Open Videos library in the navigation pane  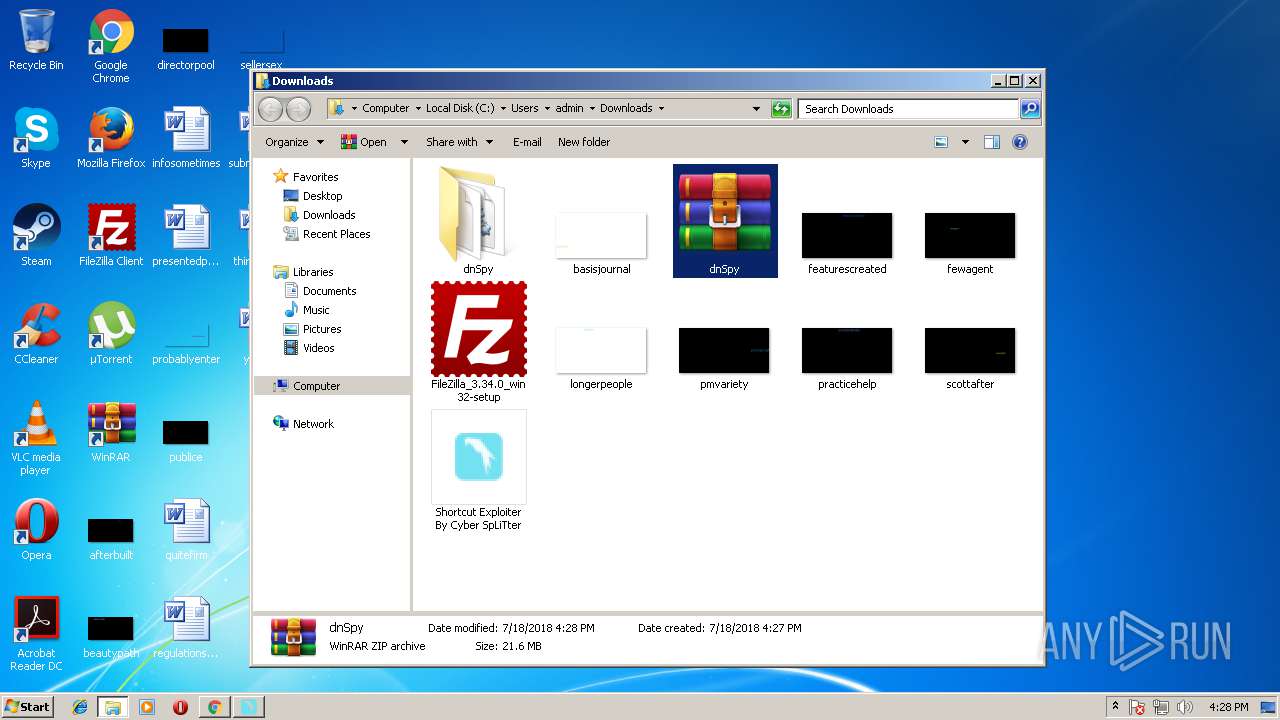coord(318,348)
